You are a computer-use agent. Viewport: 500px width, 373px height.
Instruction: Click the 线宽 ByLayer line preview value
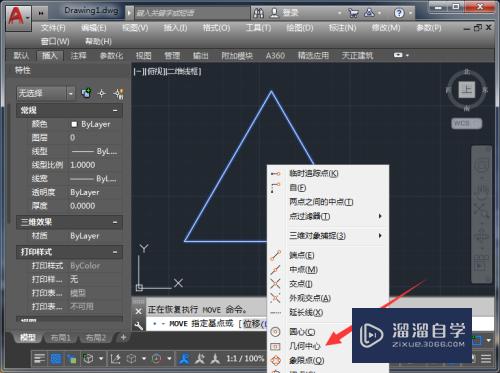[x=94, y=179]
